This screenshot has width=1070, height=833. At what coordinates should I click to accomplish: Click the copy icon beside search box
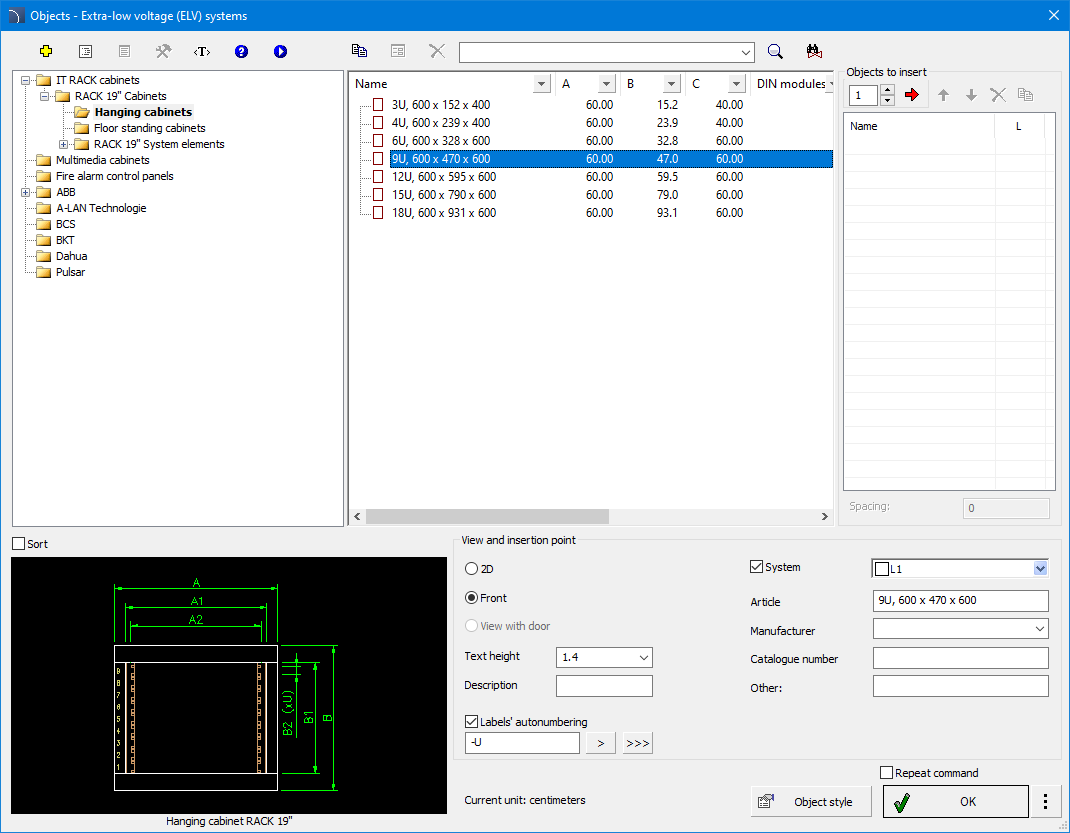359,51
